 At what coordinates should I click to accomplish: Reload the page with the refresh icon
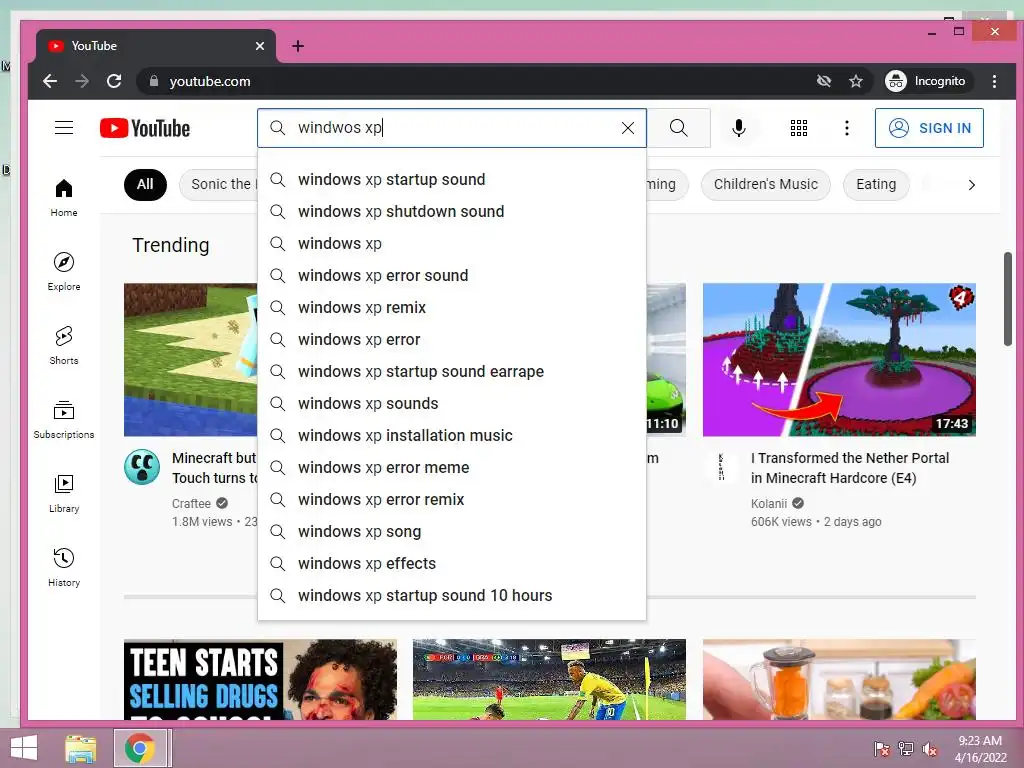114,81
